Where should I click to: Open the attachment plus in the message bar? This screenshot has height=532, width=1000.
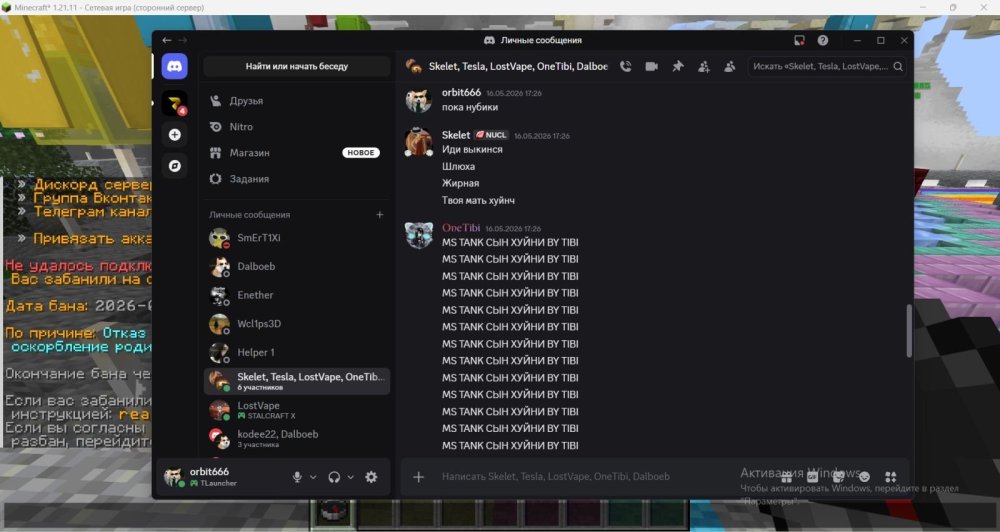[418, 477]
